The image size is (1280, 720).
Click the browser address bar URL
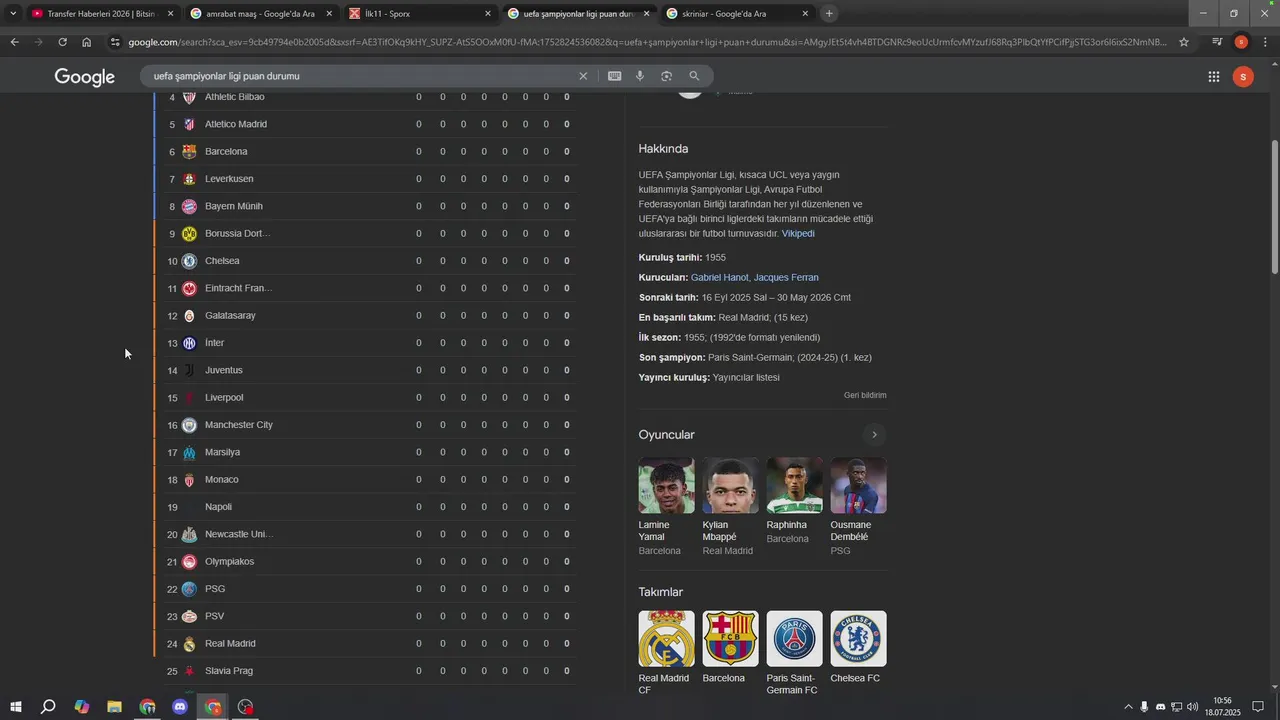(x=647, y=42)
